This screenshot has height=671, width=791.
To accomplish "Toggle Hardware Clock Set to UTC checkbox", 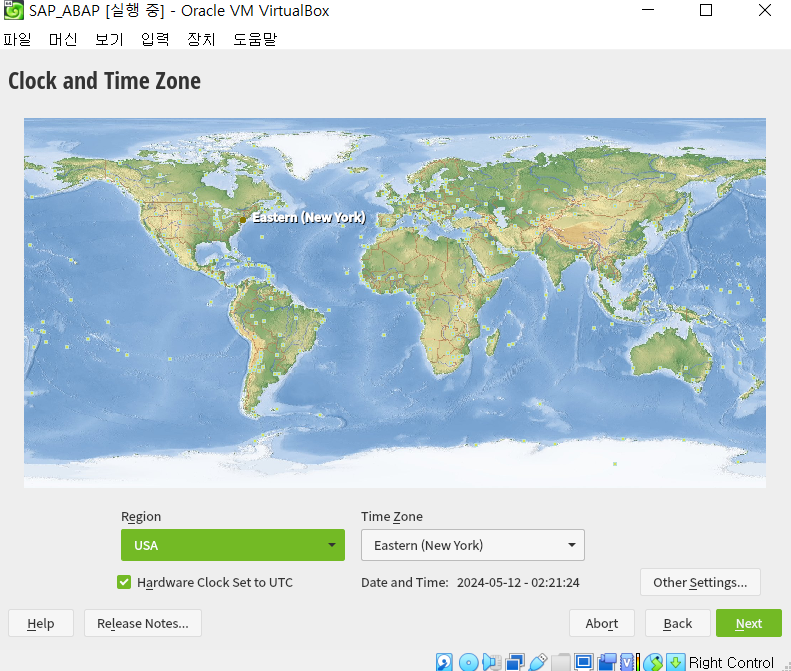I will pos(124,582).
